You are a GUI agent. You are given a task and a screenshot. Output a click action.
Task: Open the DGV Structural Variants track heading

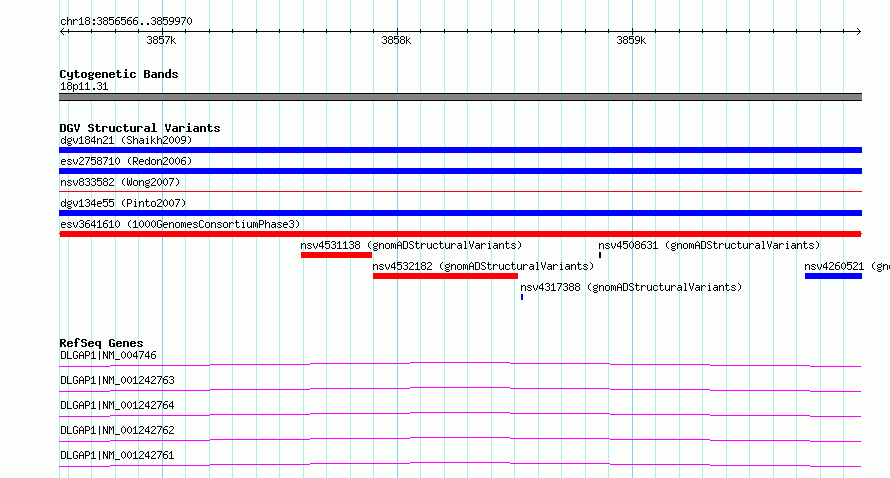[140, 128]
